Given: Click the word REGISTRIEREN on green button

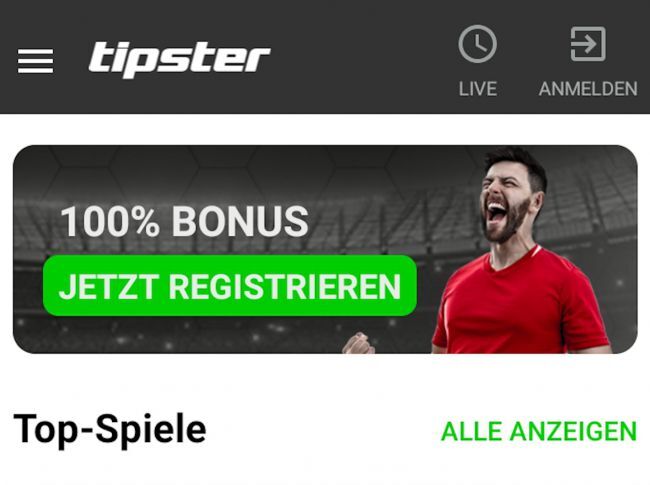Looking at the screenshot, I should (285, 286).
